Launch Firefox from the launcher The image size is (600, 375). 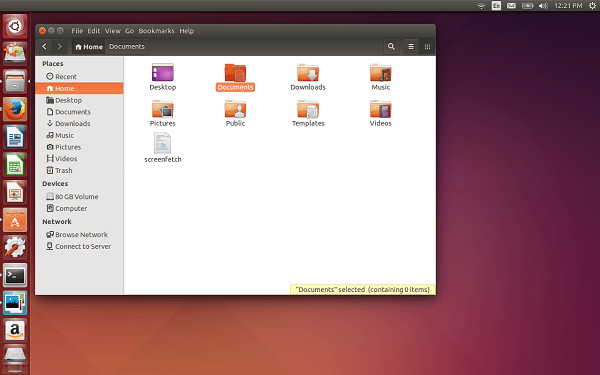[x=15, y=109]
